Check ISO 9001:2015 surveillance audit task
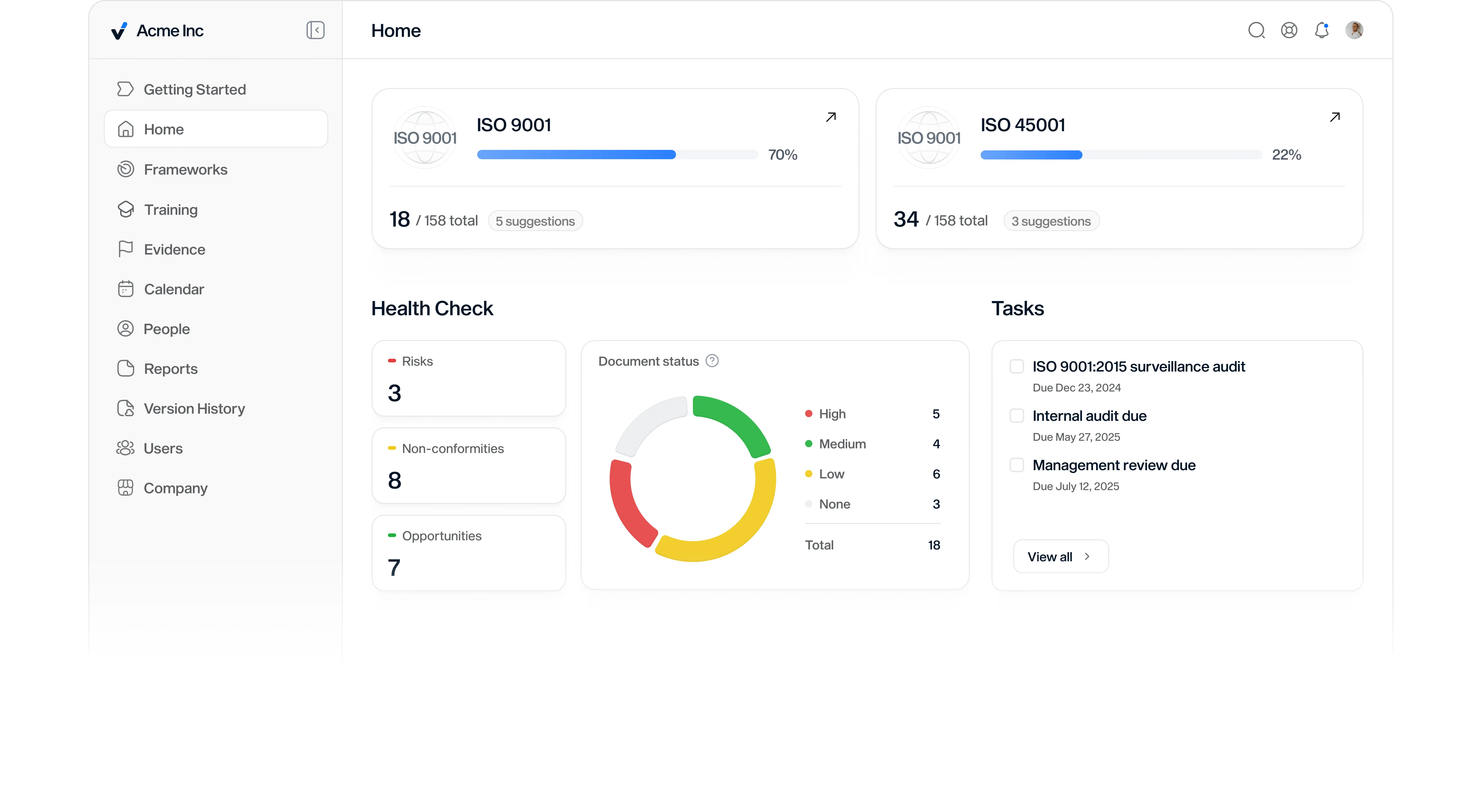Image resolution: width=1458 pixels, height=812 pixels. point(1017,367)
